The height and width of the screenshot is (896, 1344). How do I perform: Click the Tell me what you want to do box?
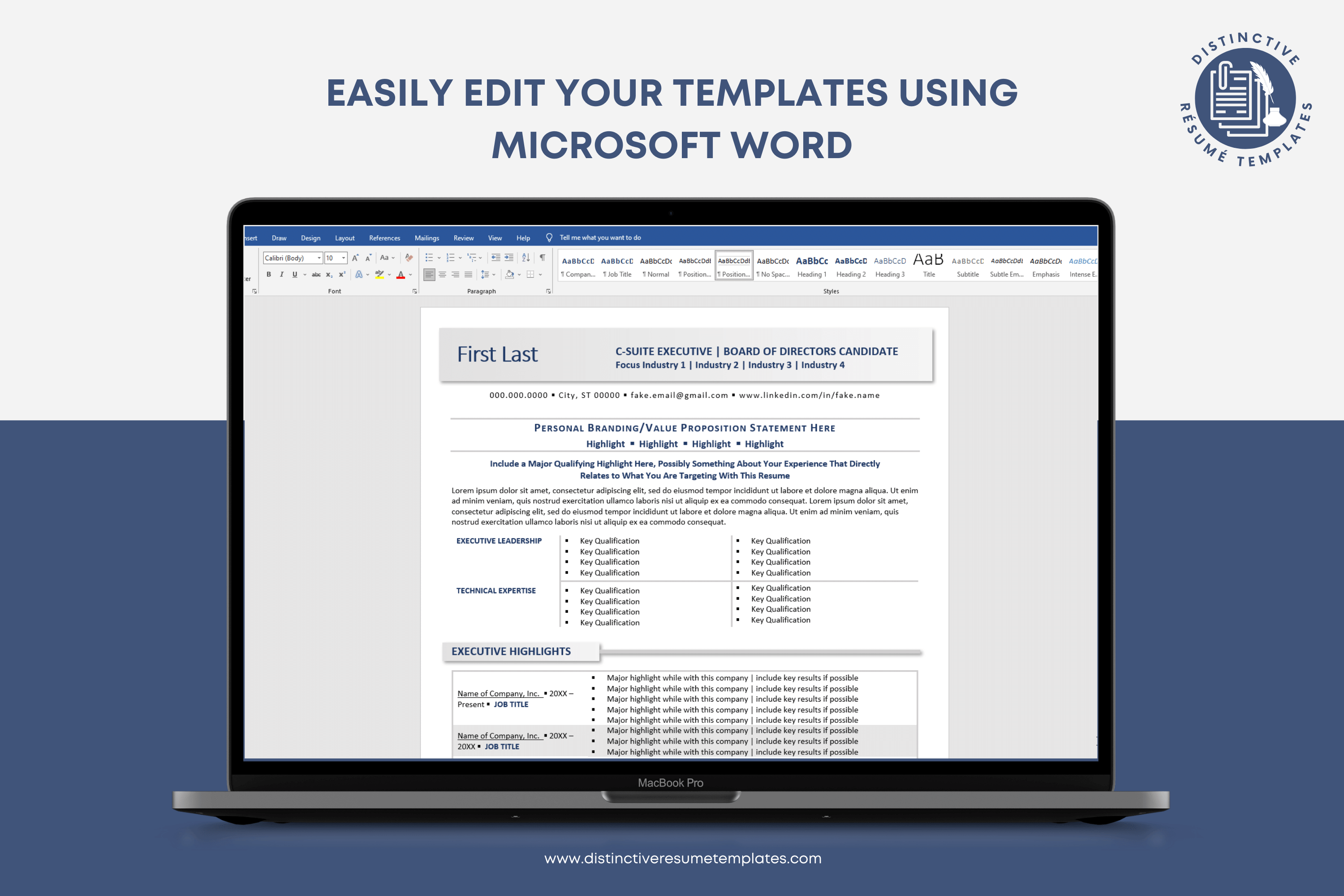click(x=600, y=238)
